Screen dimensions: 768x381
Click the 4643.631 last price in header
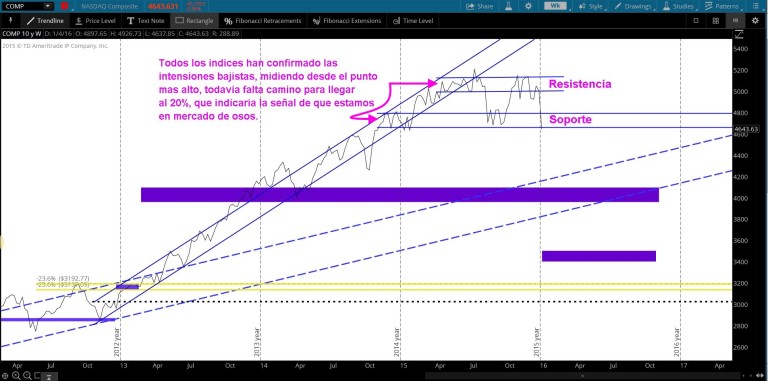tap(164, 6)
